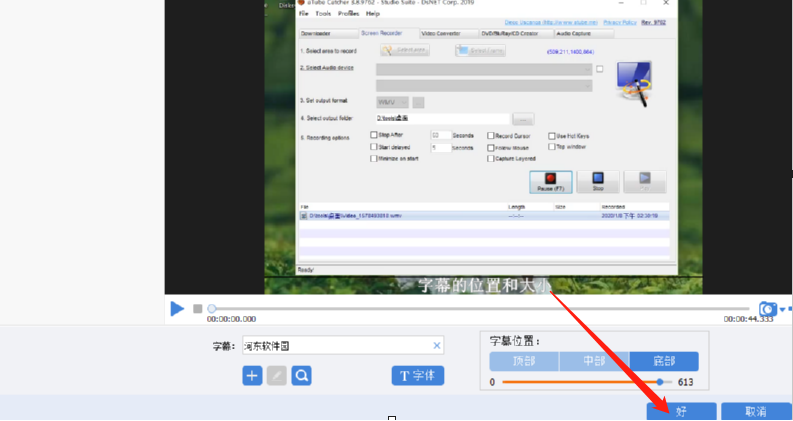Expand the first audio device dropdown
This screenshot has width=793, height=421.
(x=484, y=69)
